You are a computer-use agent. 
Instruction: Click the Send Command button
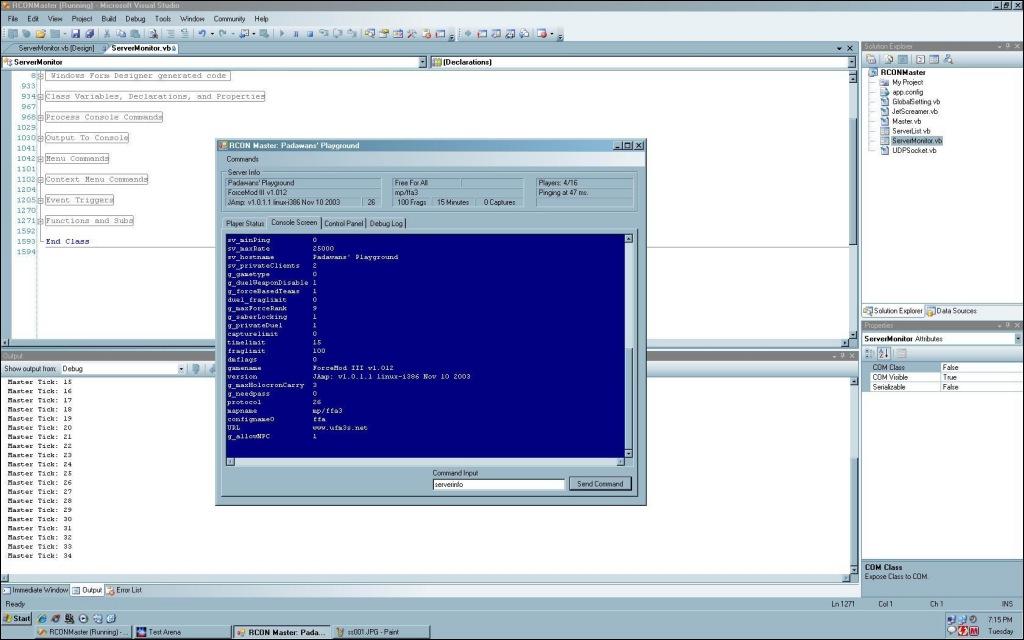click(600, 484)
